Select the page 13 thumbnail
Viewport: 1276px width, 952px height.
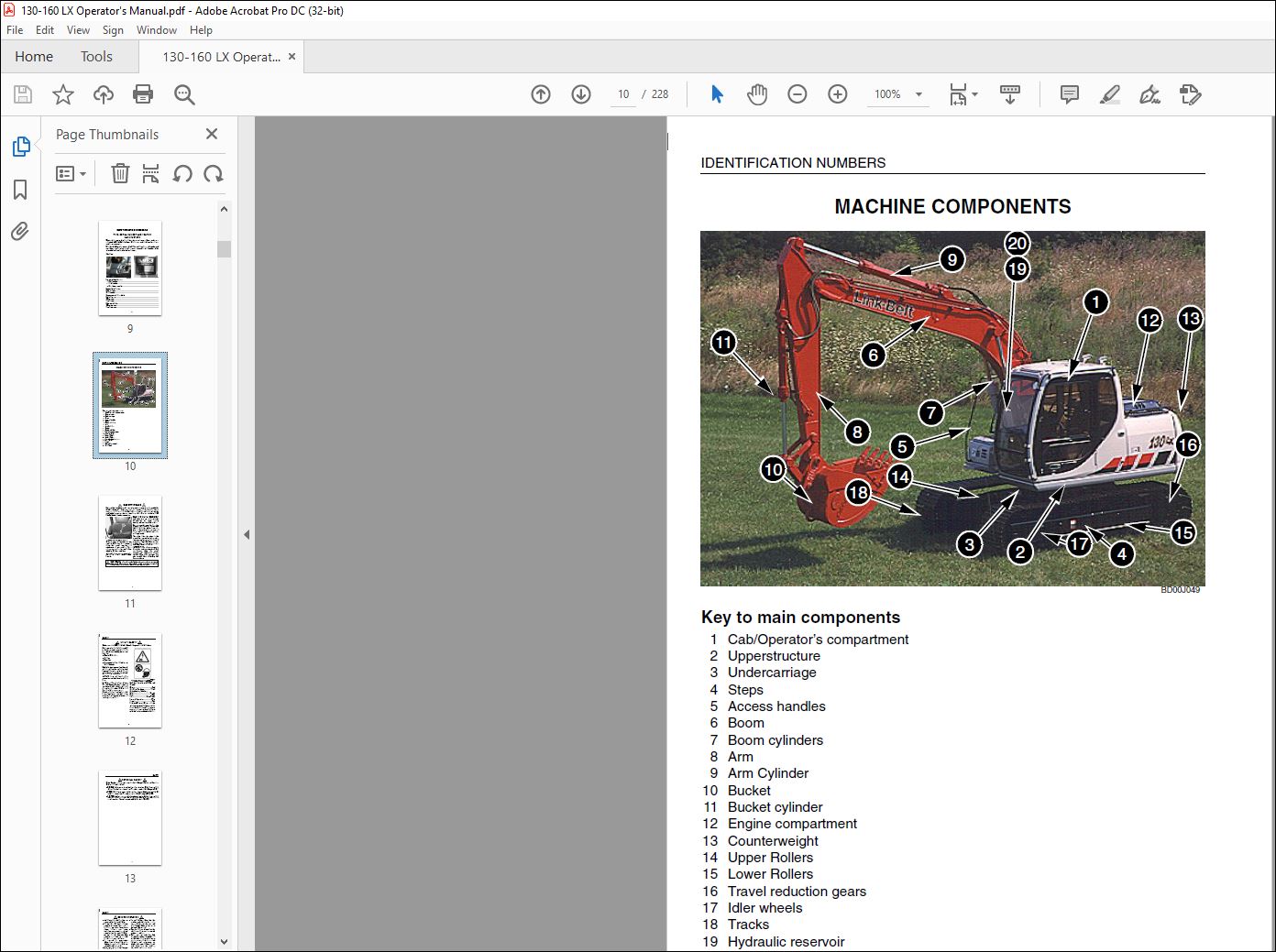click(130, 818)
